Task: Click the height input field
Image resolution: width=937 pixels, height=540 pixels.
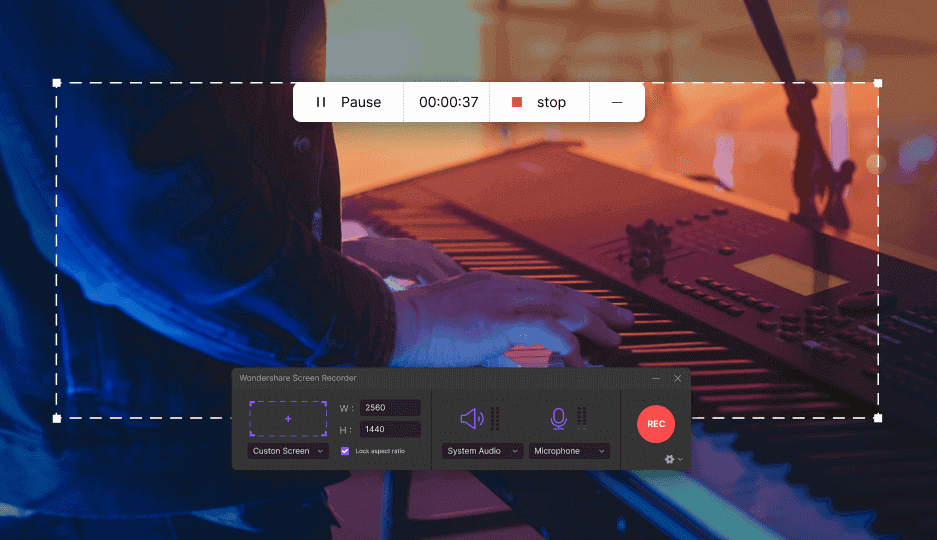Action: point(389,429)
